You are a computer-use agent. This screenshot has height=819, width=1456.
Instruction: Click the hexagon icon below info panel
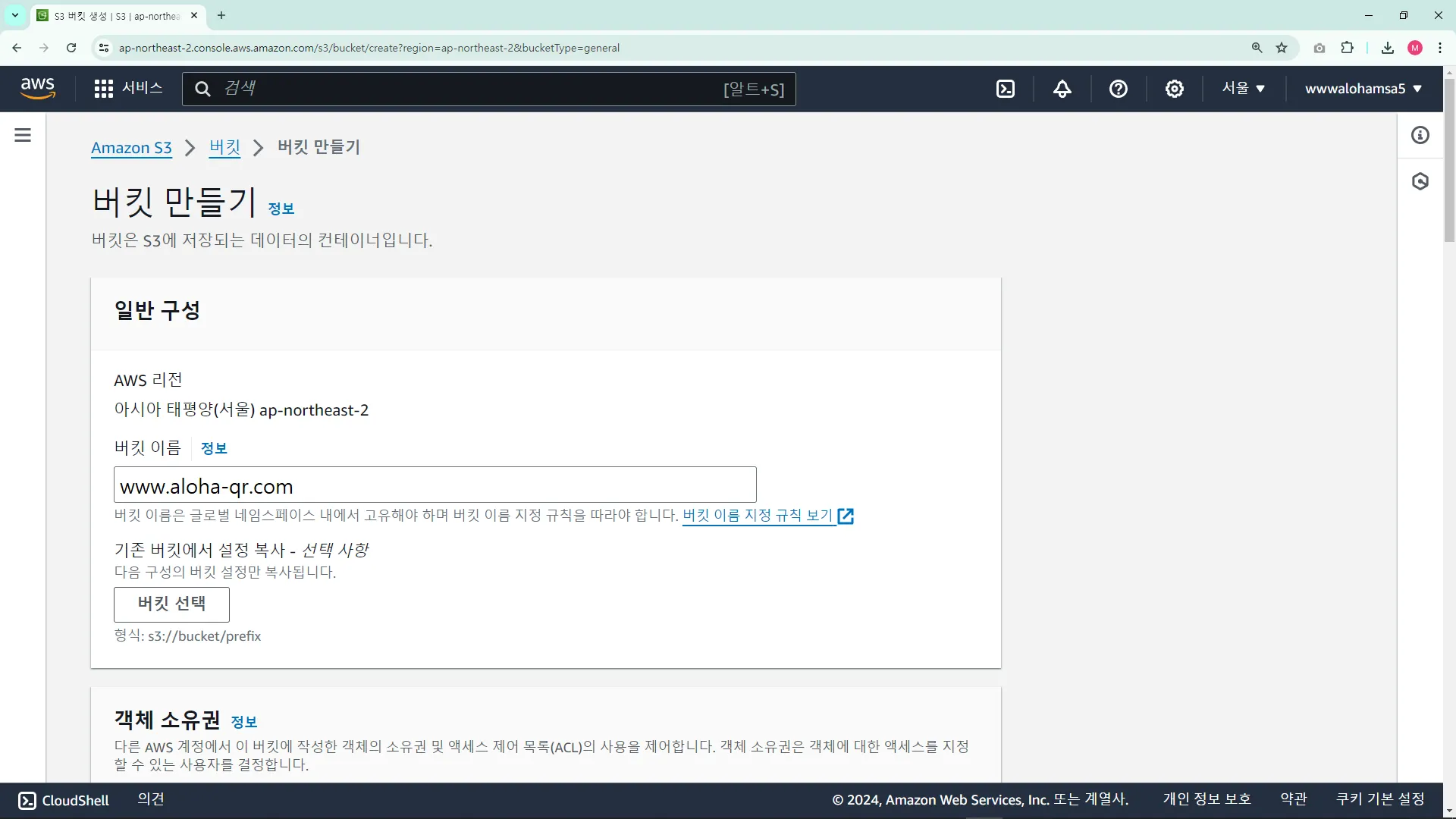pos(1420,181)
